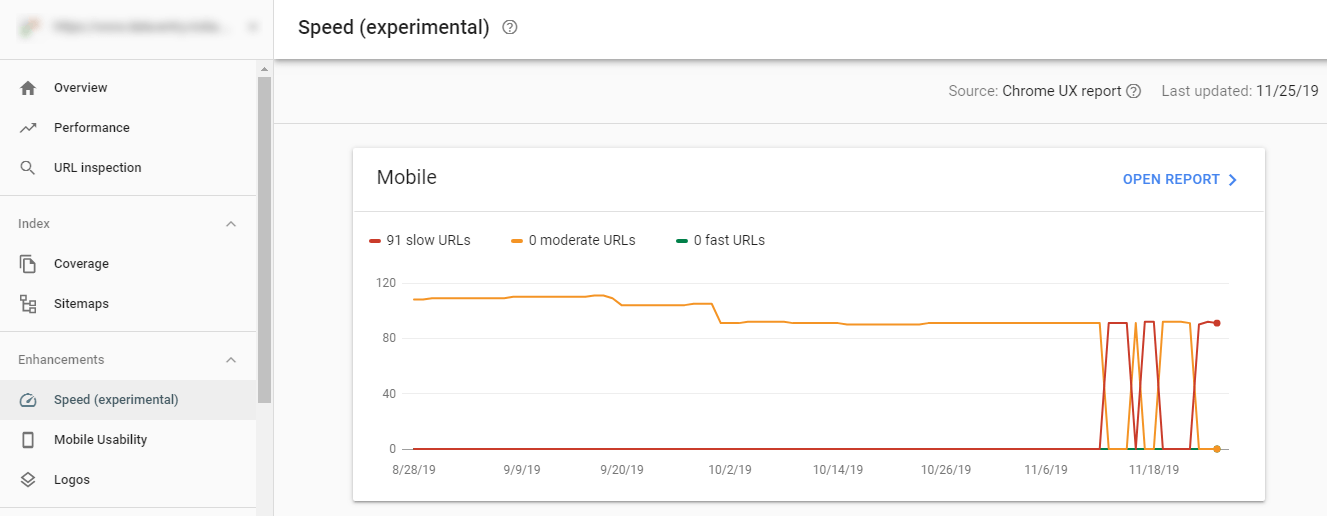Click the Mobile Usability phone icon
Screen dimensions: 1327x516
(x=28, y=440)
